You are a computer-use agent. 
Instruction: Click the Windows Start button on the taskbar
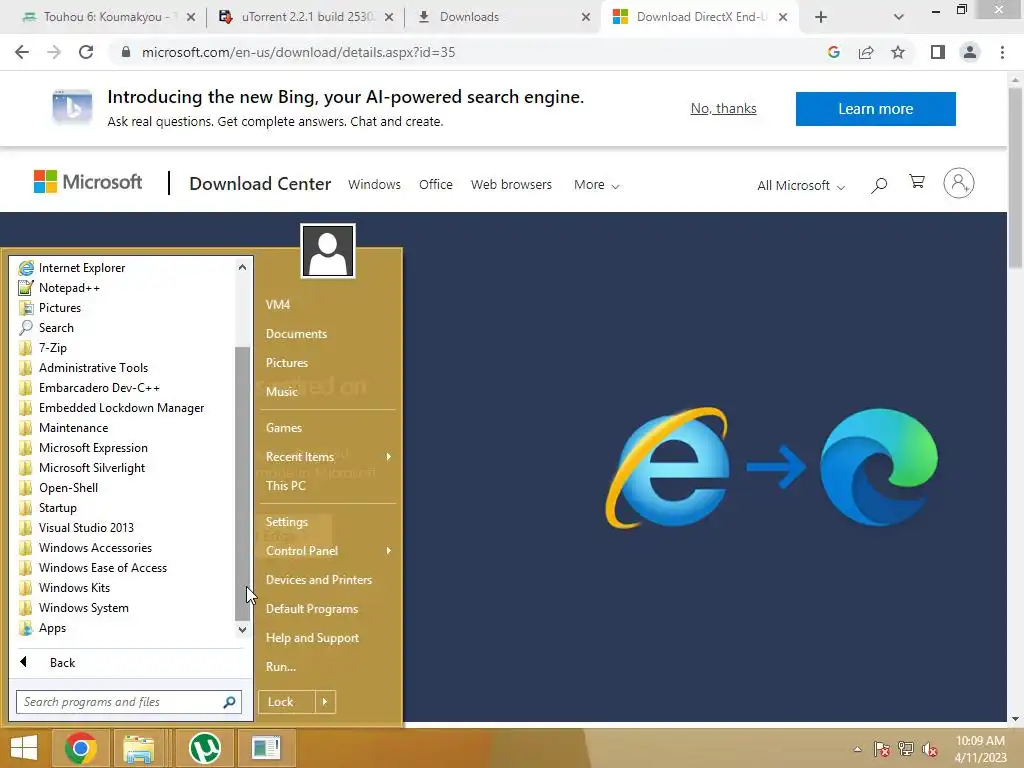click(24, 748)
